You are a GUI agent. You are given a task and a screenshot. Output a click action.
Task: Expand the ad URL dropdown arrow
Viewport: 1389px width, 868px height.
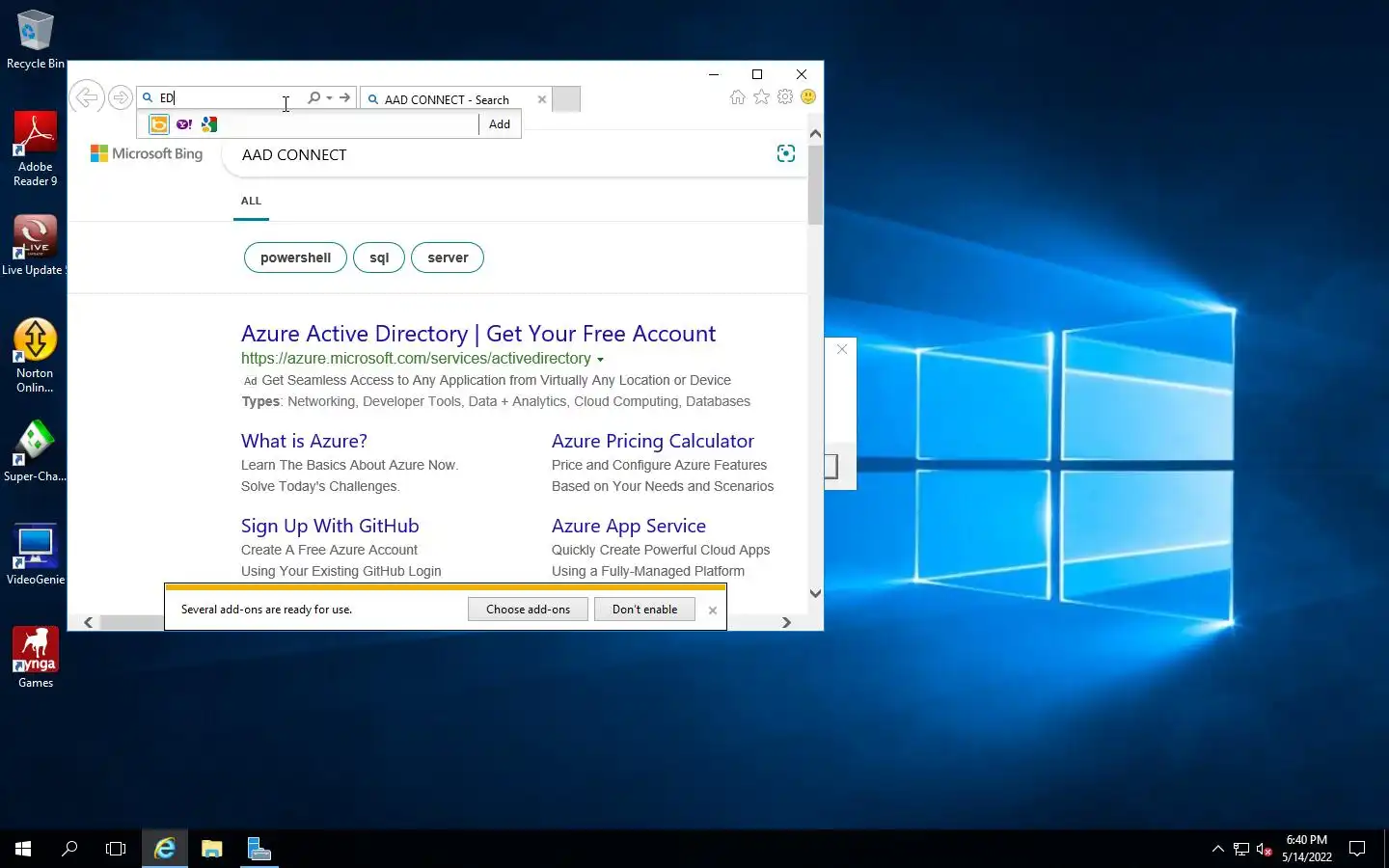click(x=600, y=360)
